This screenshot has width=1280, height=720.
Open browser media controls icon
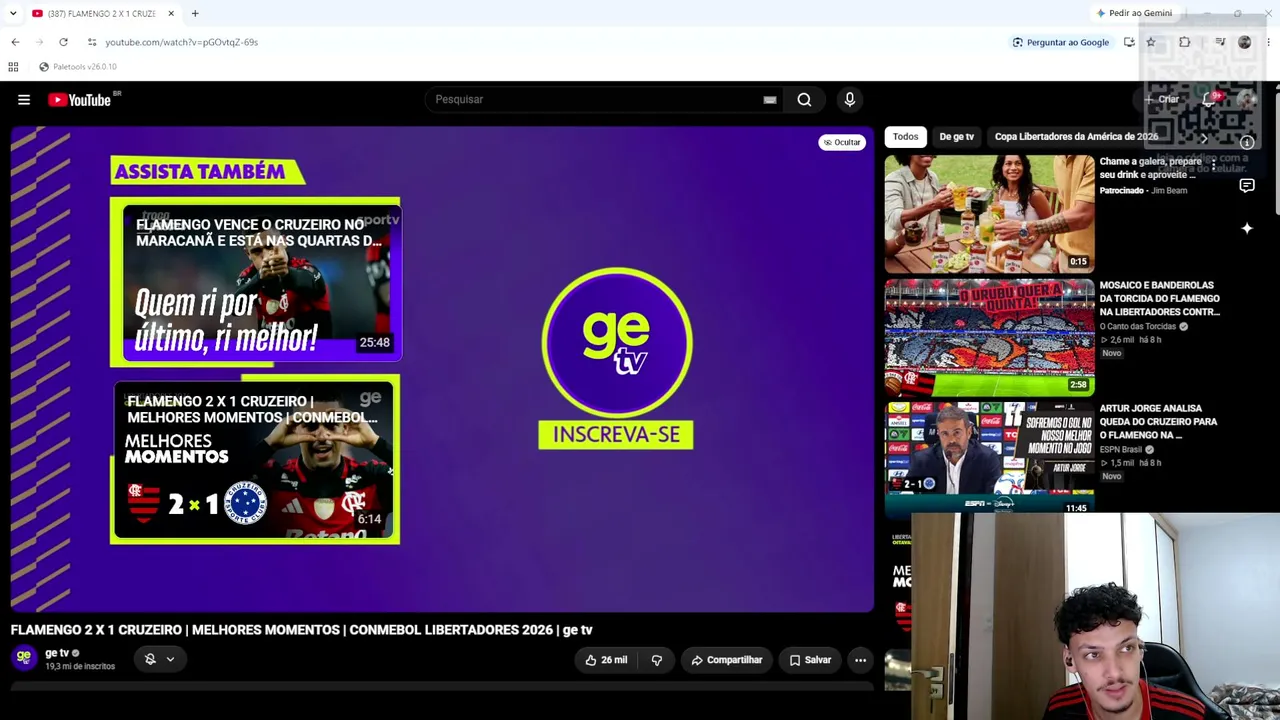pyautogui.click(x=1220, y=42)
